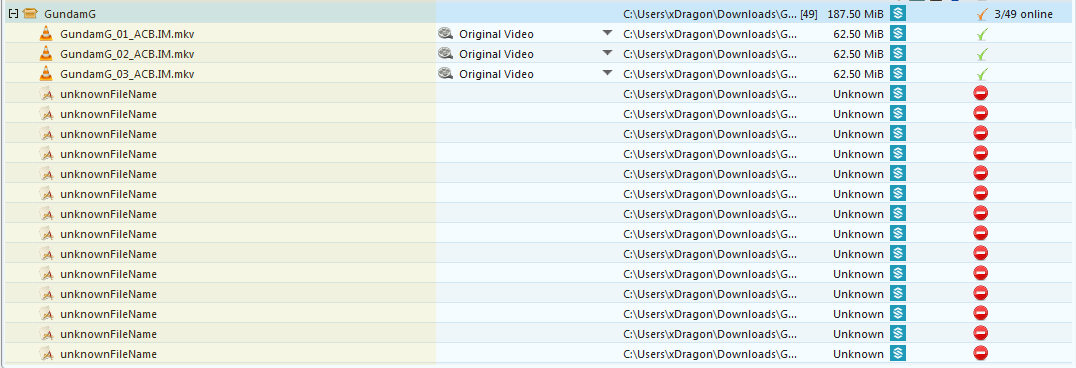Screen dimensions: 1076x368
Task: Select the topmost unknownFileName entry
Action: [x=108, y=94]
